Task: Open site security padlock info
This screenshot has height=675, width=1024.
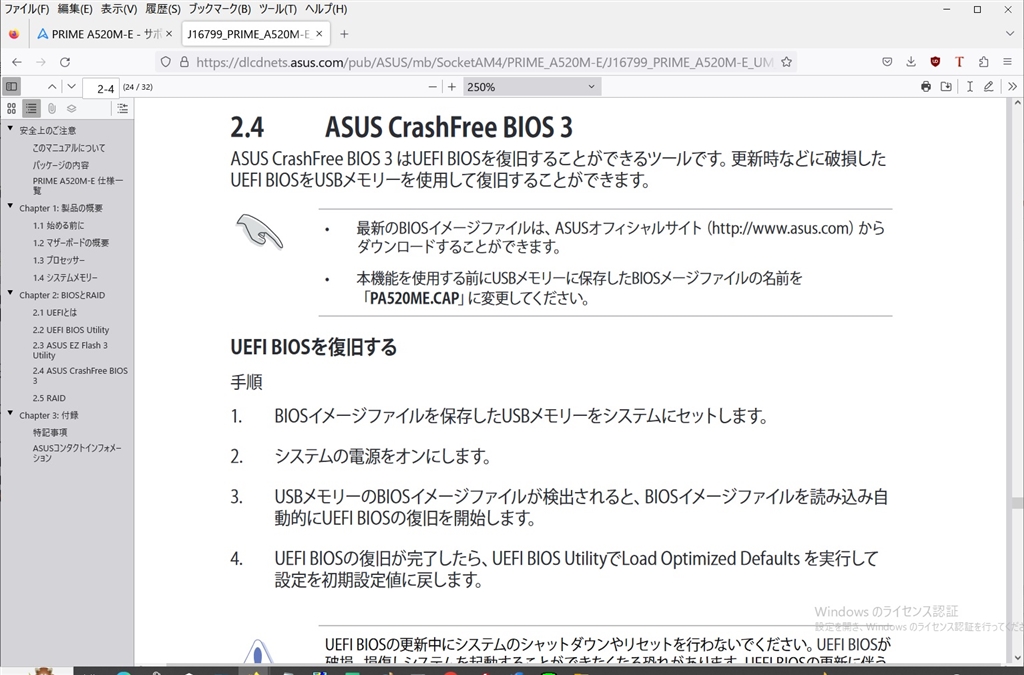Action: 184,62
